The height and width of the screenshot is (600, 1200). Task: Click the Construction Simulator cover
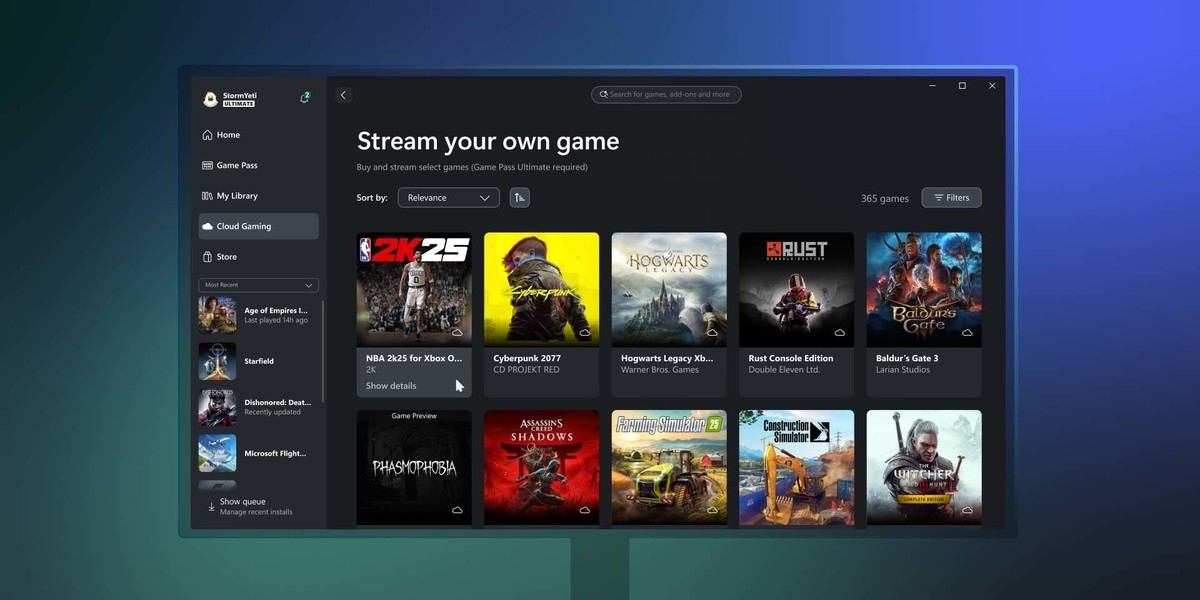(x=797, y=467)
